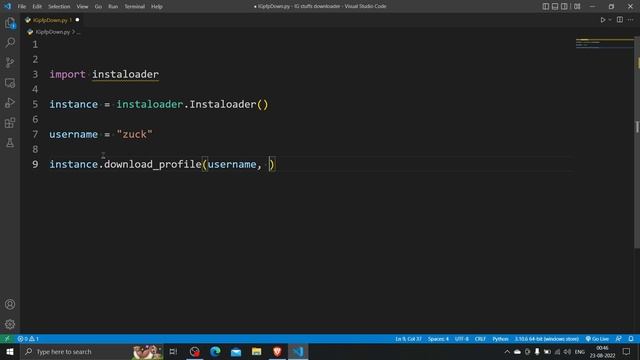Open the View menu
This screenshot has height=360, width=640.
(82, 7)
